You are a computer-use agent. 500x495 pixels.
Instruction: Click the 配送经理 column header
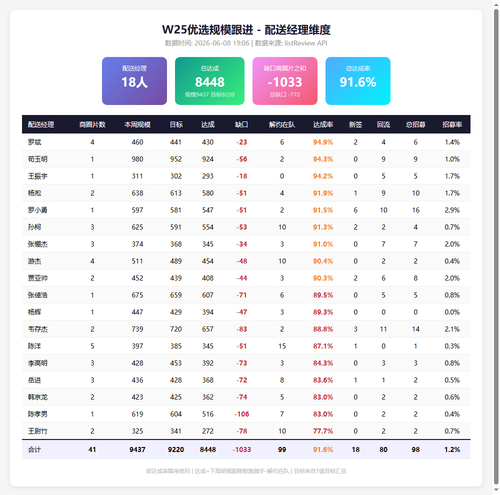point(41,125)
